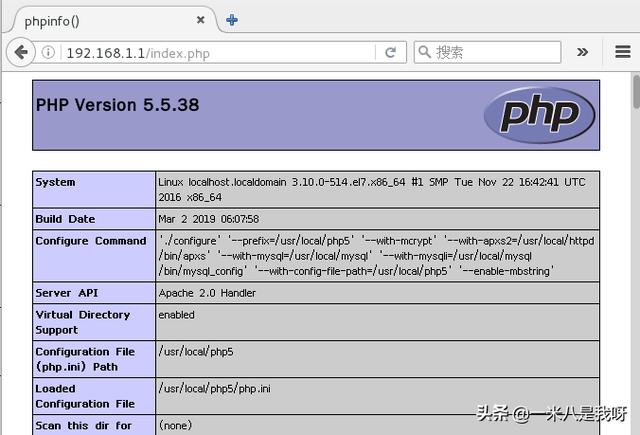This screenshot has width=640, height=435.
Task: Click the 'Virtual Directory Support' label
Action: pyautogui.click(x=82, y=322)
